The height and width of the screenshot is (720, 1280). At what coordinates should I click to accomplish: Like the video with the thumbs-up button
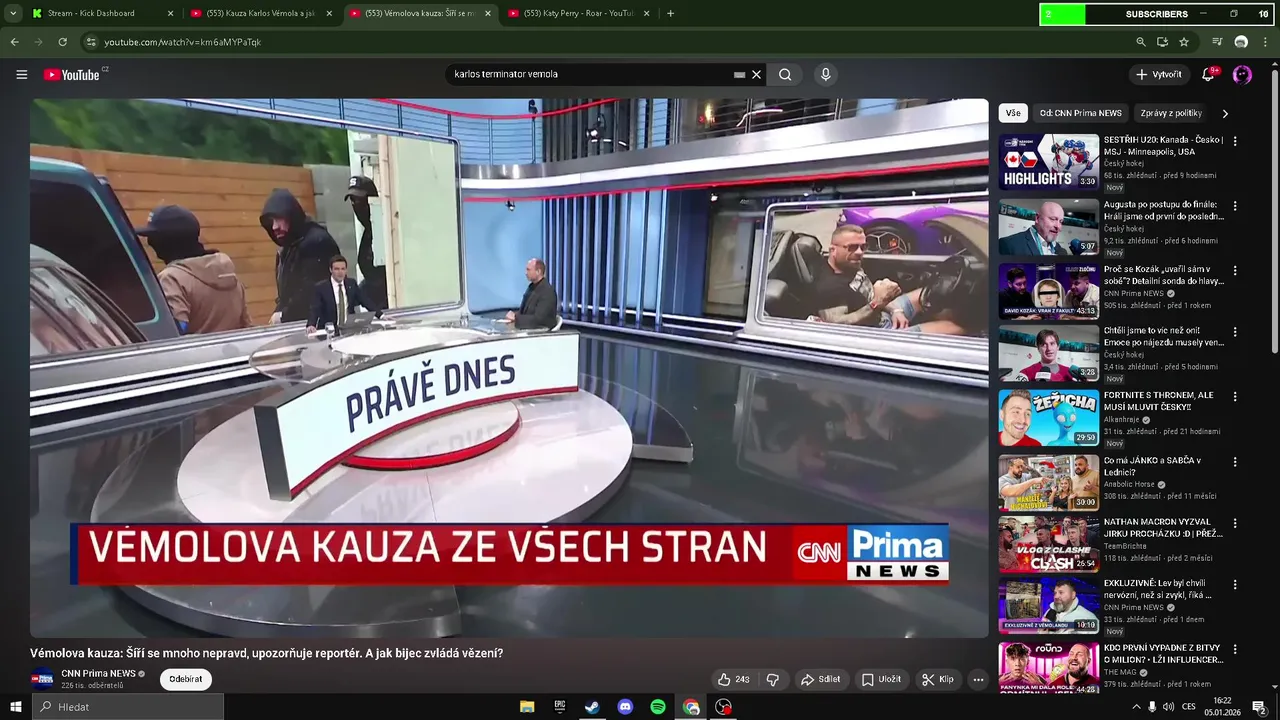pyautogui.click(x=733, y=679)
